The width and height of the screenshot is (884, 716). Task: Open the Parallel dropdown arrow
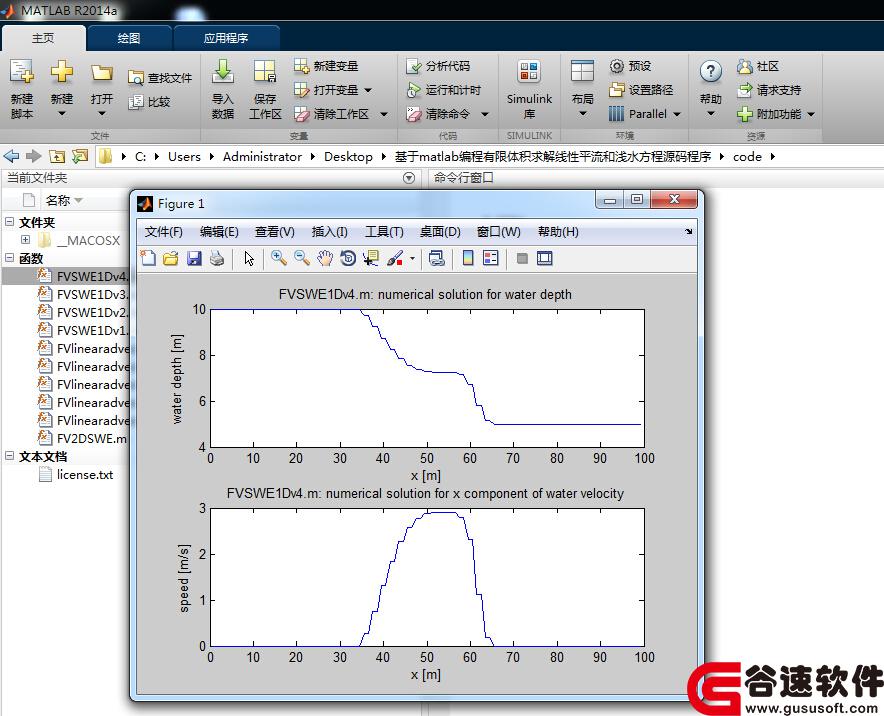(677, 114)
